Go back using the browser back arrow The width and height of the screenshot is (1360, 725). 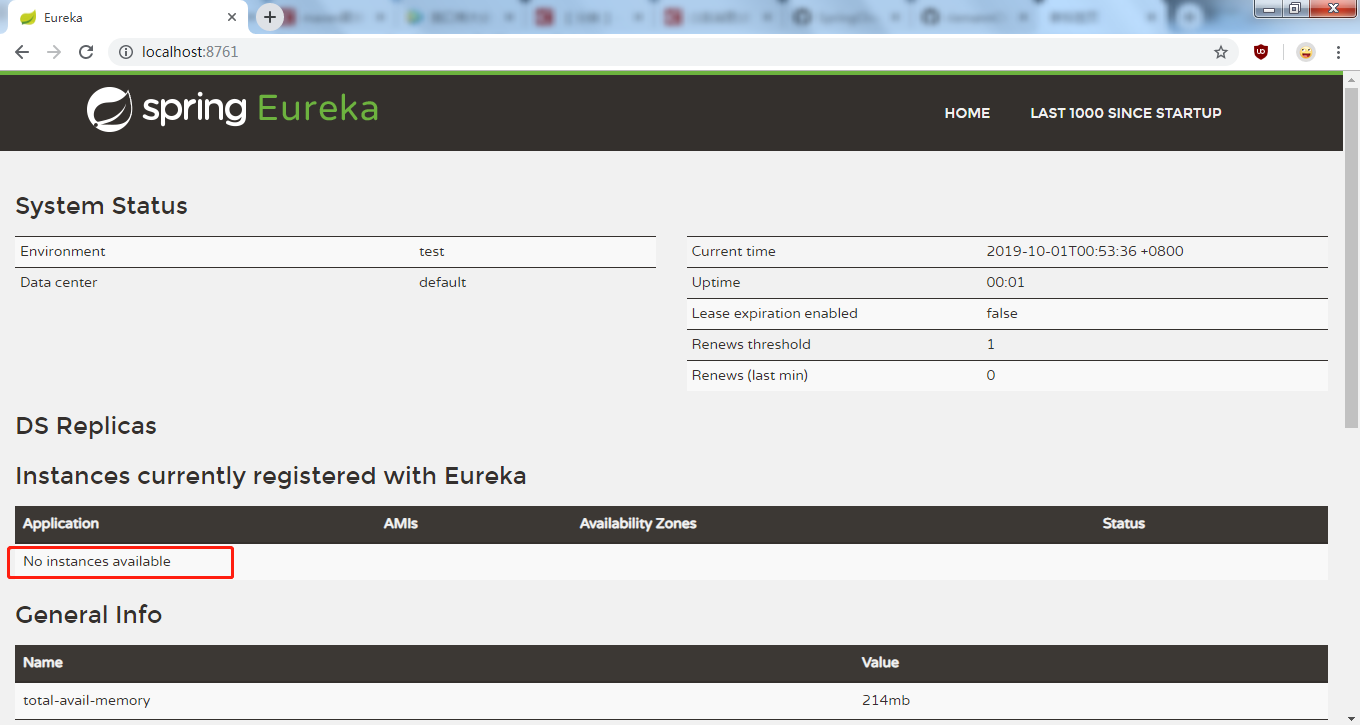point(22,52)
